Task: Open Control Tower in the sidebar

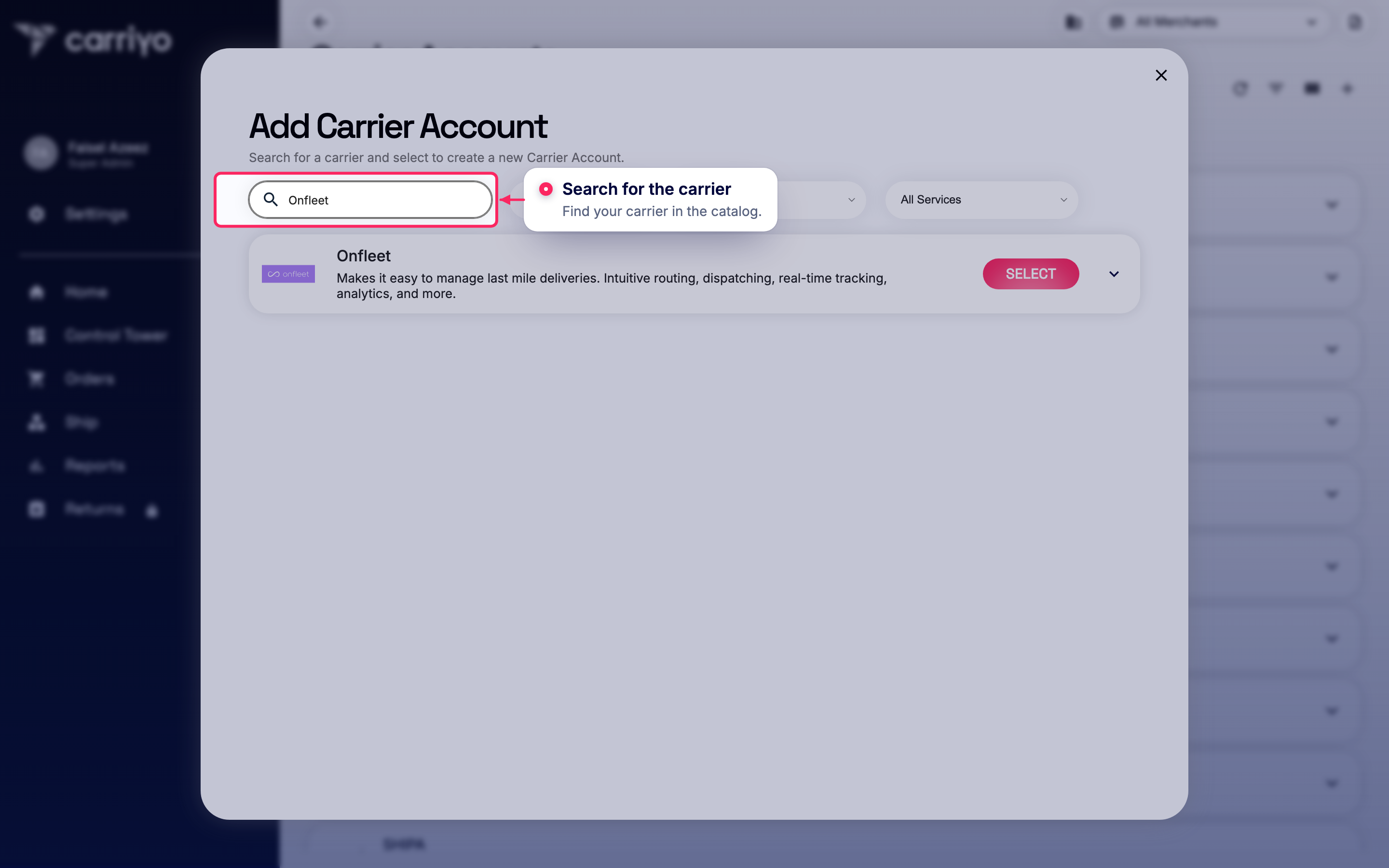Action: (x=116, y=335)
